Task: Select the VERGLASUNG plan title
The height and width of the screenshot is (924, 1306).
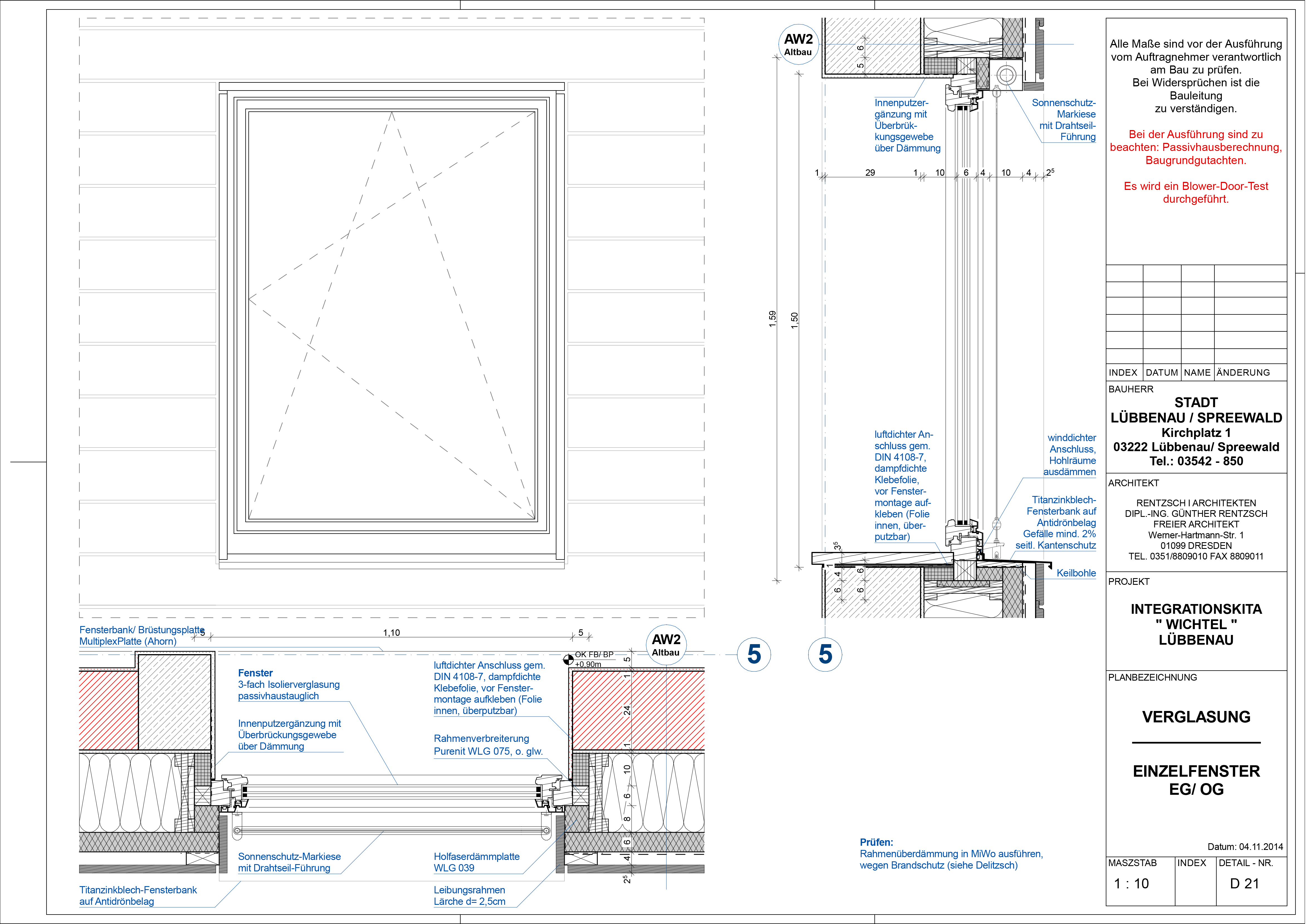Action: tap(1196, 717)
